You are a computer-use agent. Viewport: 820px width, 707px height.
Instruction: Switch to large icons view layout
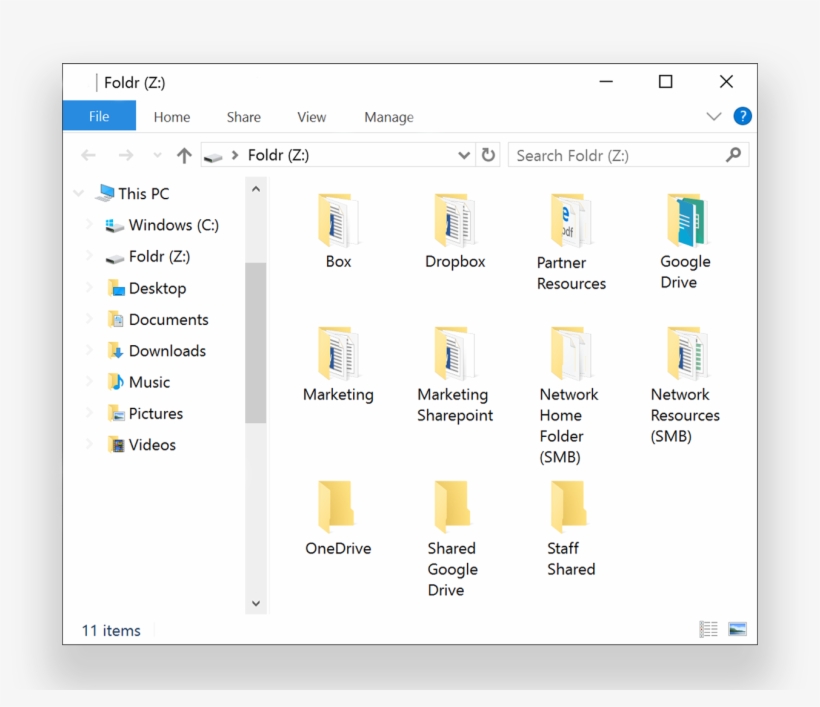[737, 629]
